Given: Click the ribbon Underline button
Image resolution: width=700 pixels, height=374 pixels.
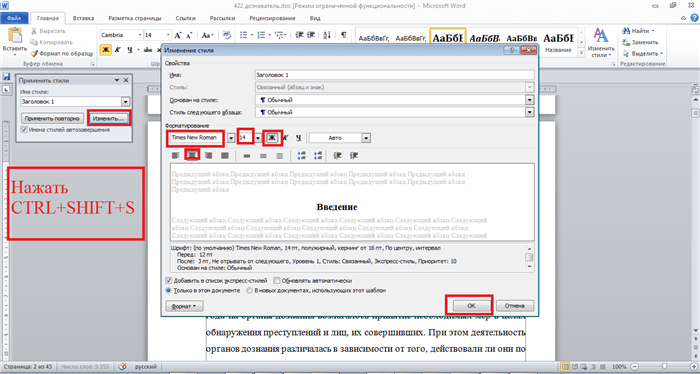Looking at the screenshot, I should 129,50.
